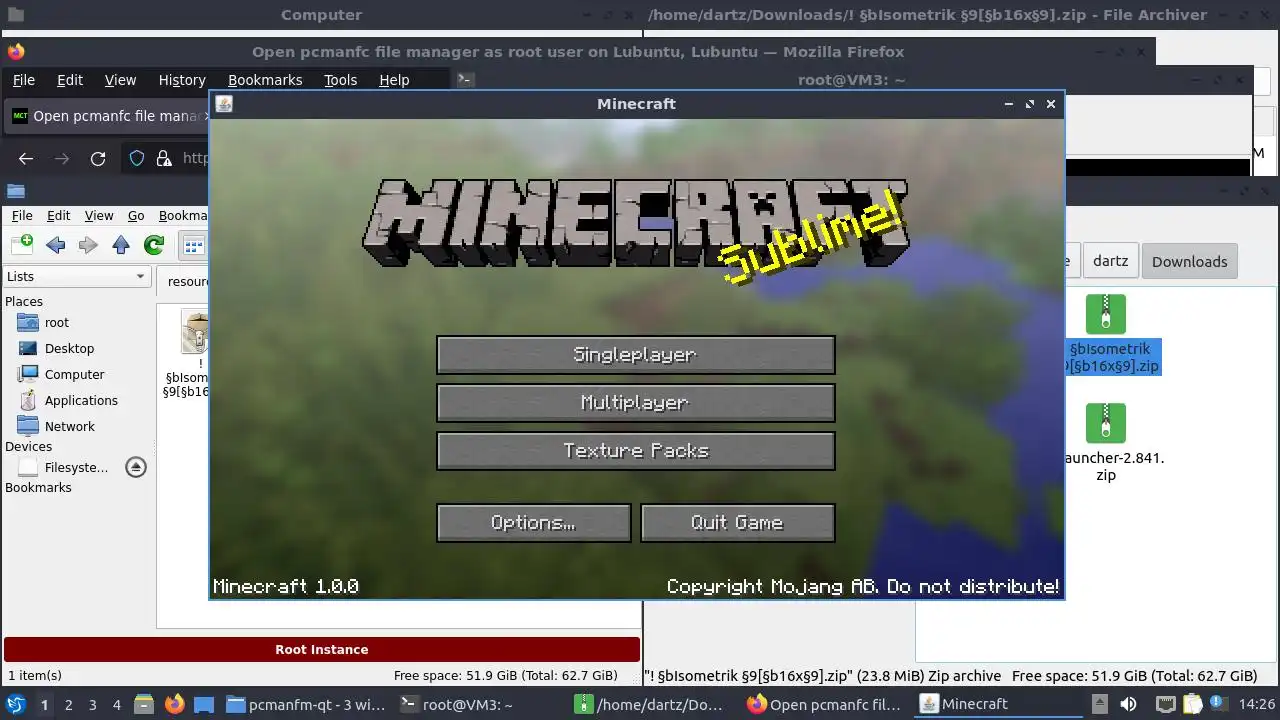Click dartz path button in file manager
The height and width of the screenshot is (720, 1280).
1110,261
